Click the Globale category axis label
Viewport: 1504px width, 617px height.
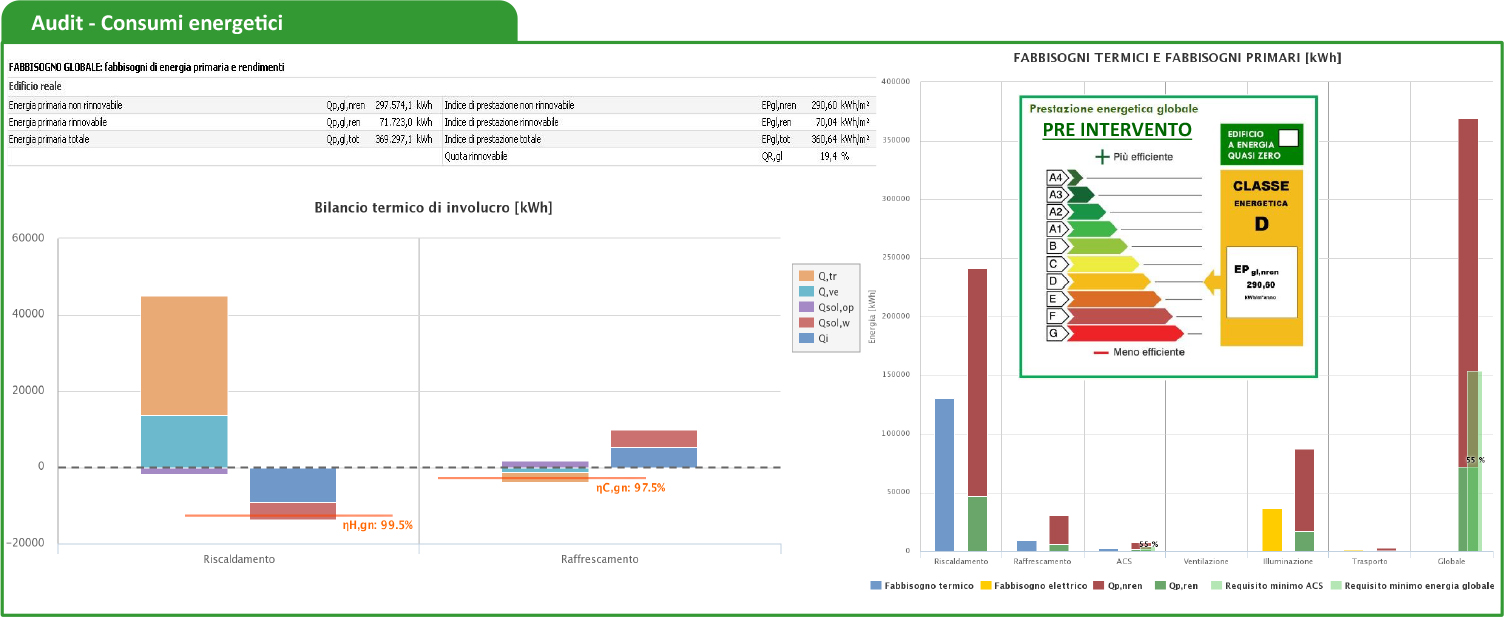pyautogui.click(x=1450, y=561)
